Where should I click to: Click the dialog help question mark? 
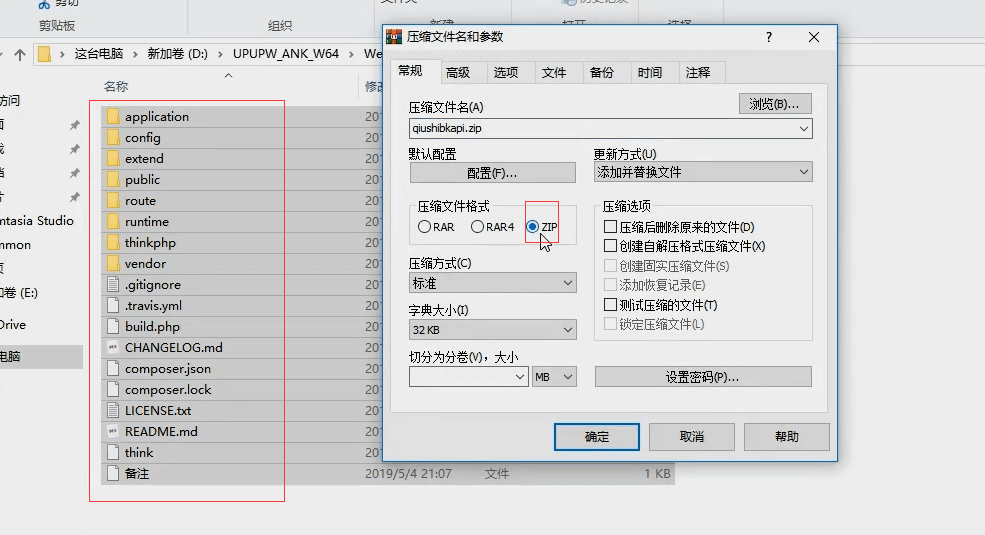pyautogui.click(x=769, y=37)
